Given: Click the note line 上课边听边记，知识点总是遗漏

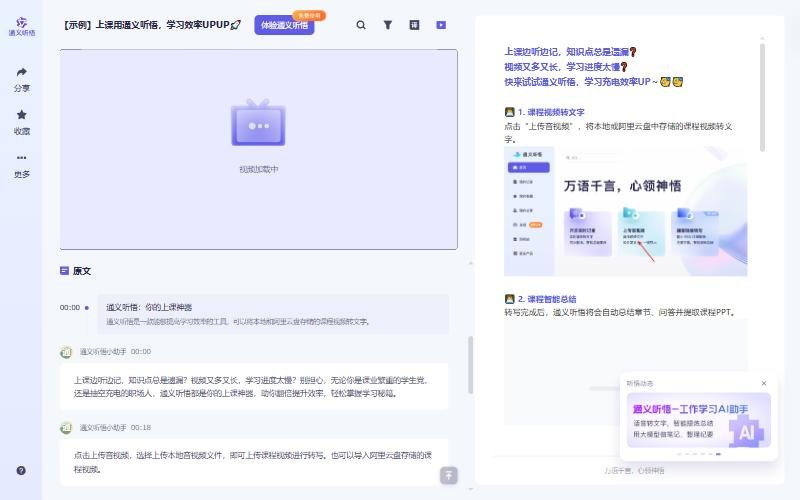Looking at the screenshot, I should point(570,52).
